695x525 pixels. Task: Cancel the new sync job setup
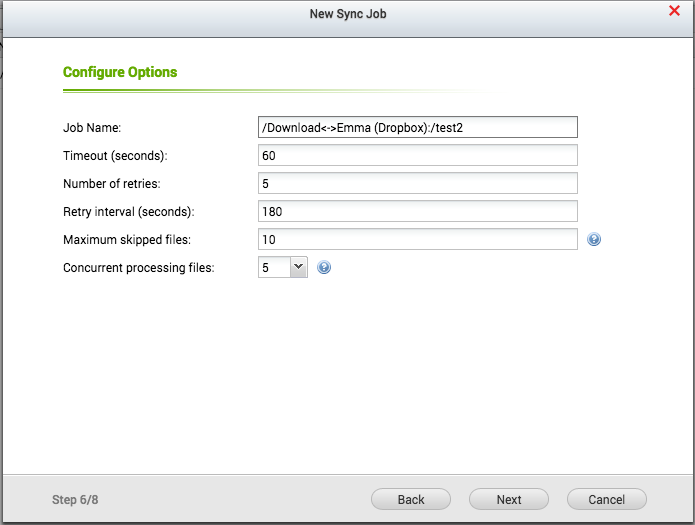[606, 499]
